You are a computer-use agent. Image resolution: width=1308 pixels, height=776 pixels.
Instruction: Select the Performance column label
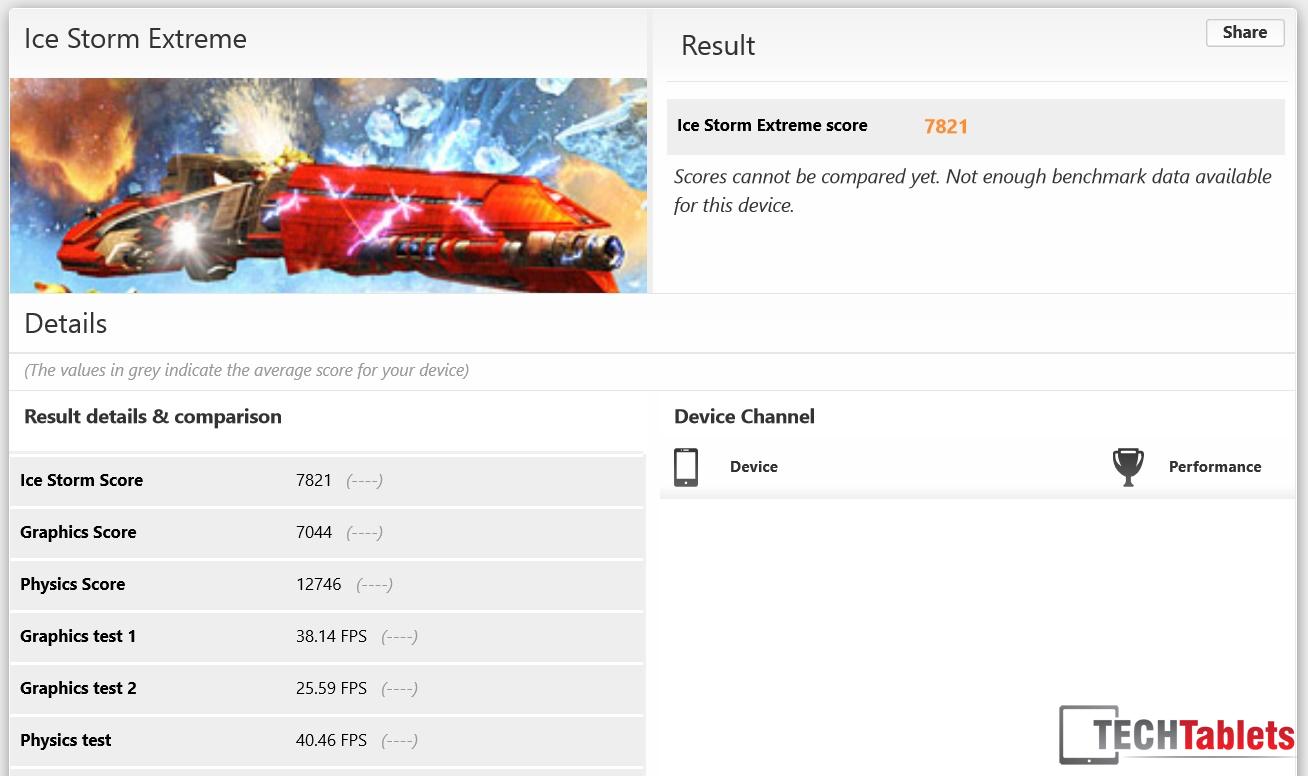pos(1215,467)
